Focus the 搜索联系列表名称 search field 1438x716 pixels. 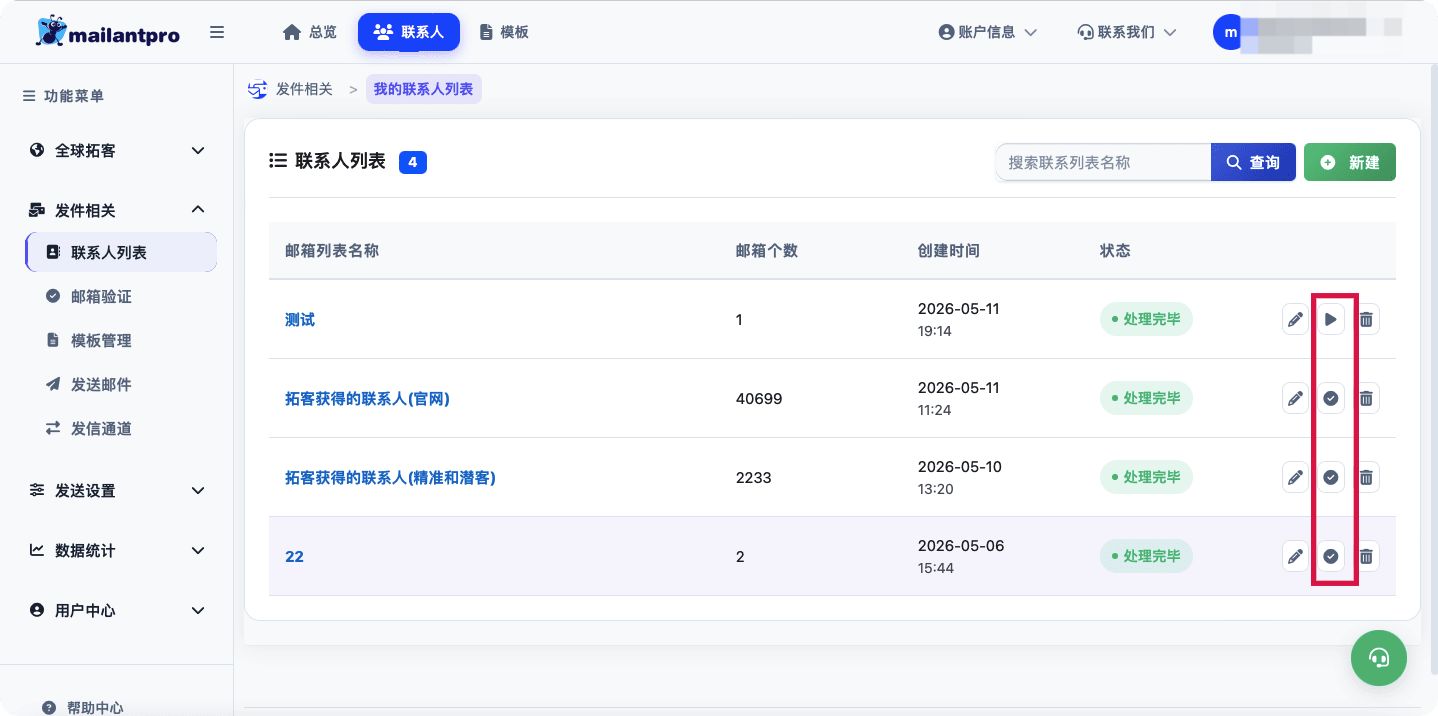[1103, 162]
